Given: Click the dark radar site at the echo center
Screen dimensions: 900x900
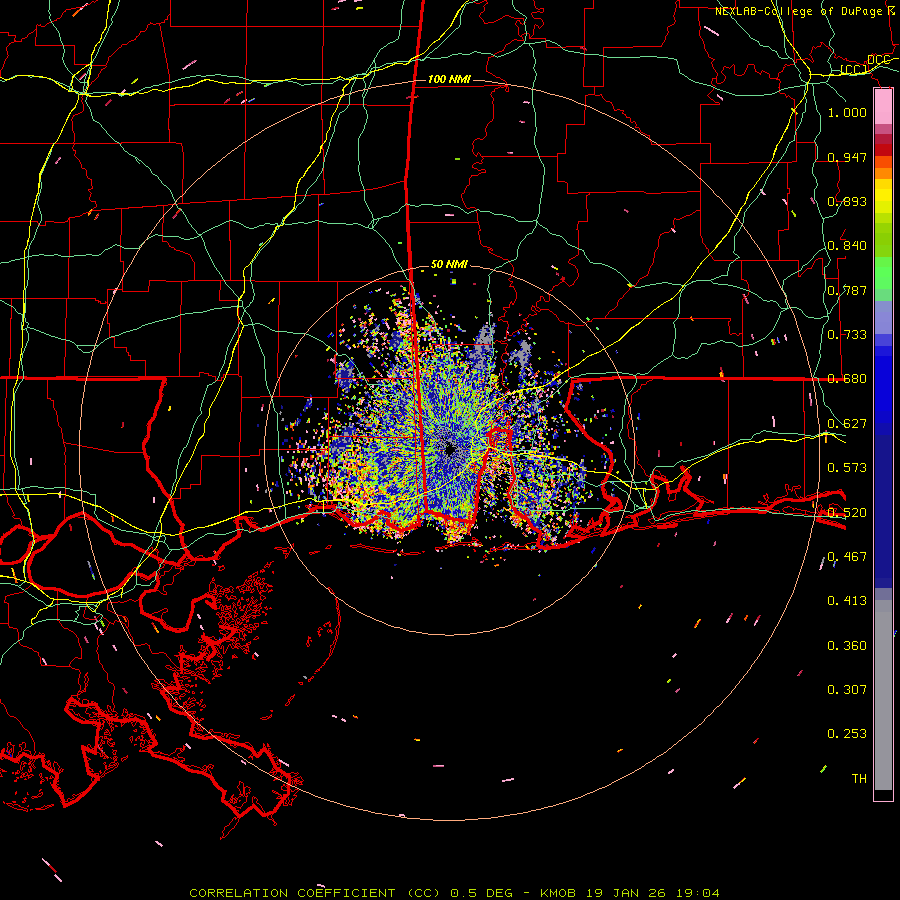Looking at the screenshot, I should (450, 449).
